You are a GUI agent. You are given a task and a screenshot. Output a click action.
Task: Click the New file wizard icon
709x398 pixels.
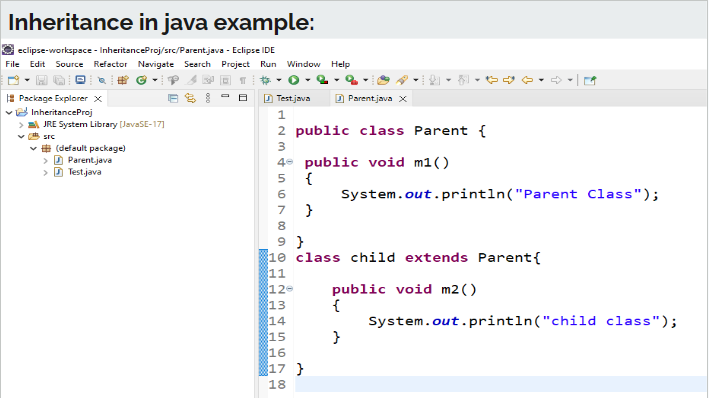pyautogui.click(x=13, y=81)
